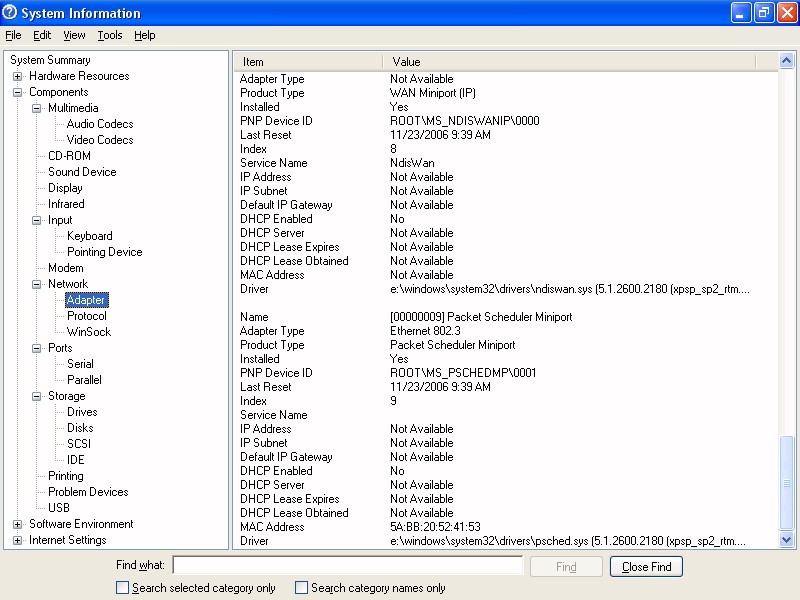Expand the Hardware Resources tree node
This screenshot has height=600, width=800.
click(18, 76)
